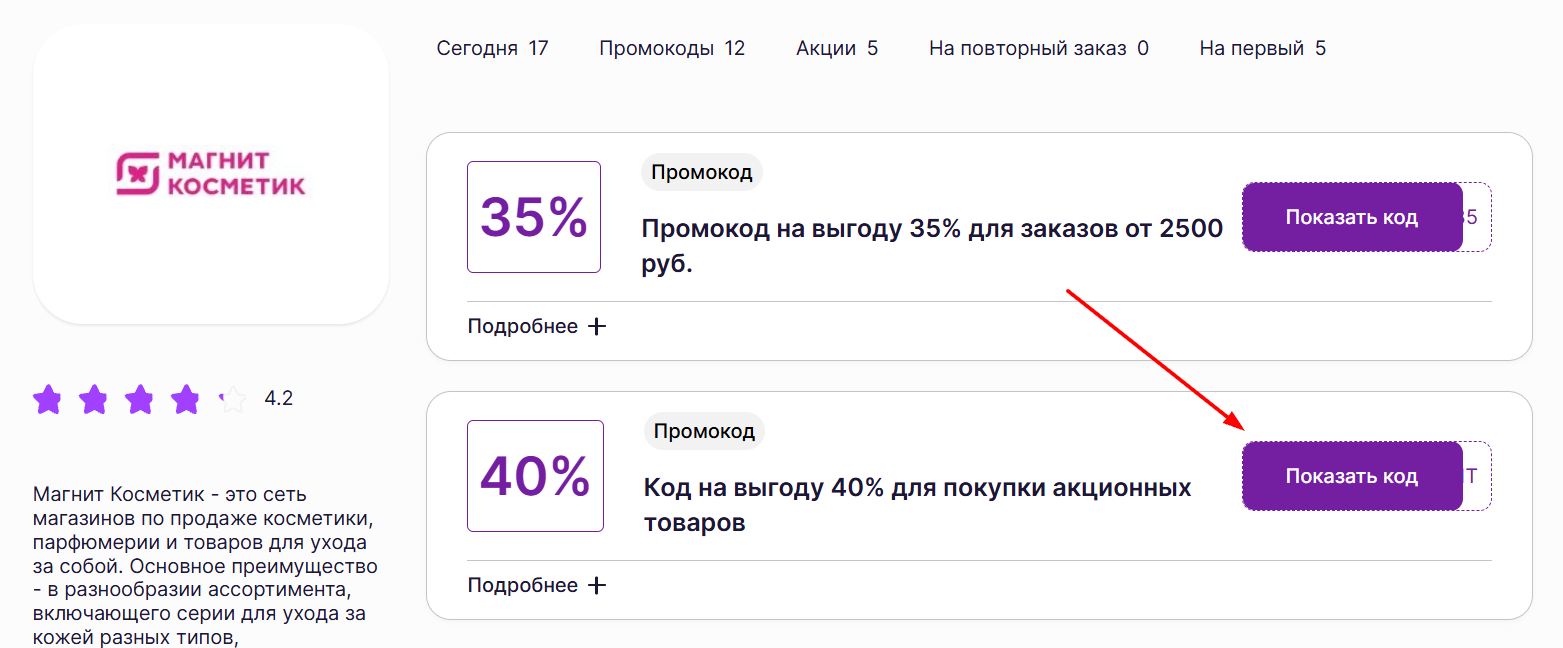Click the Промокод label on the 35% card

tap(702, 171)
